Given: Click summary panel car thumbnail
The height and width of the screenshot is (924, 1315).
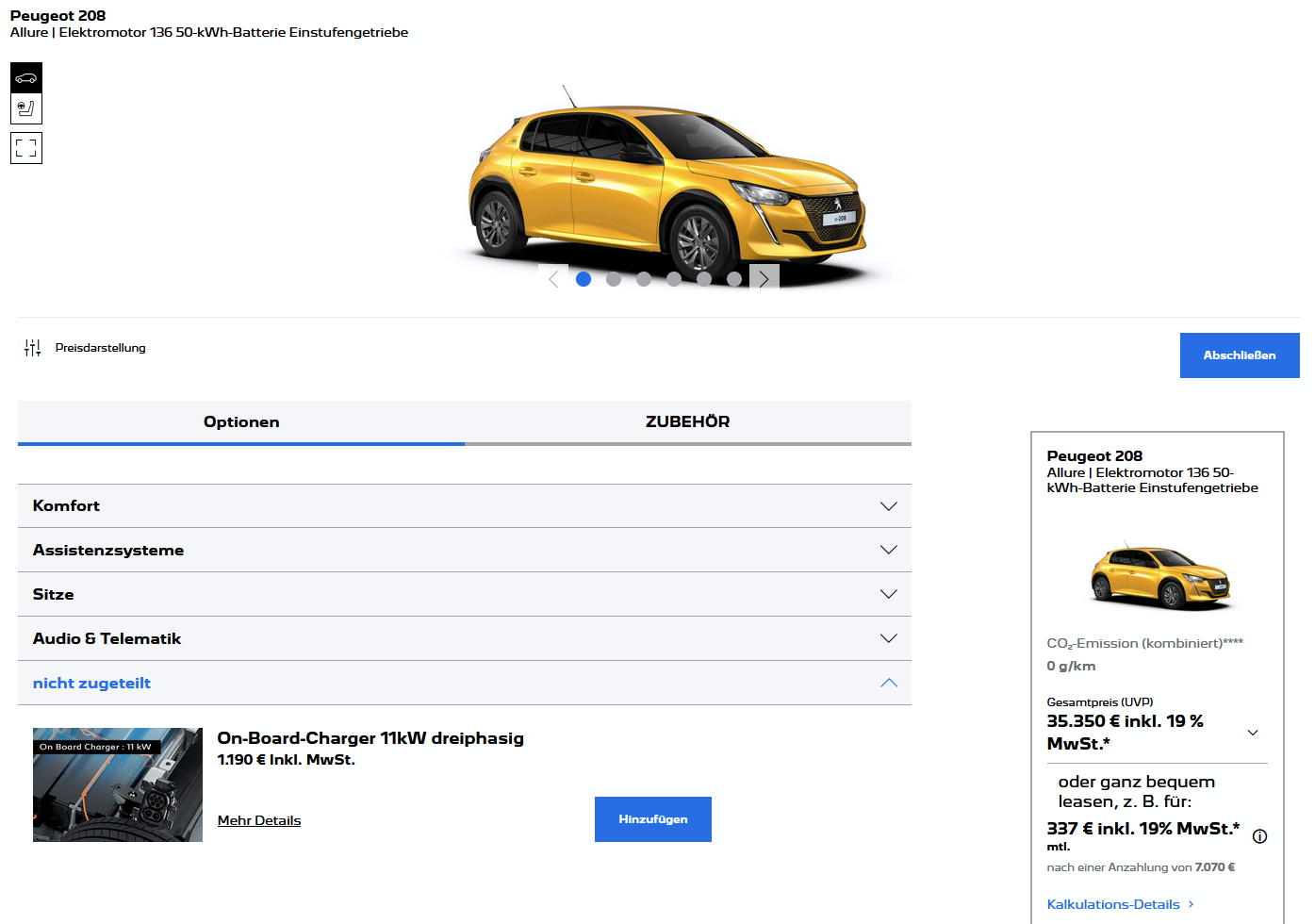Looking at the screenshot, I should tap(1159, 576).
